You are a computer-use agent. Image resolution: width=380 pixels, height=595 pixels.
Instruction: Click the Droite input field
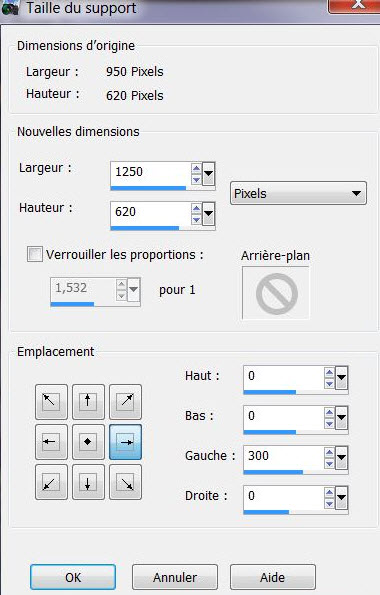pyautogui.click(x=284, y=496)
